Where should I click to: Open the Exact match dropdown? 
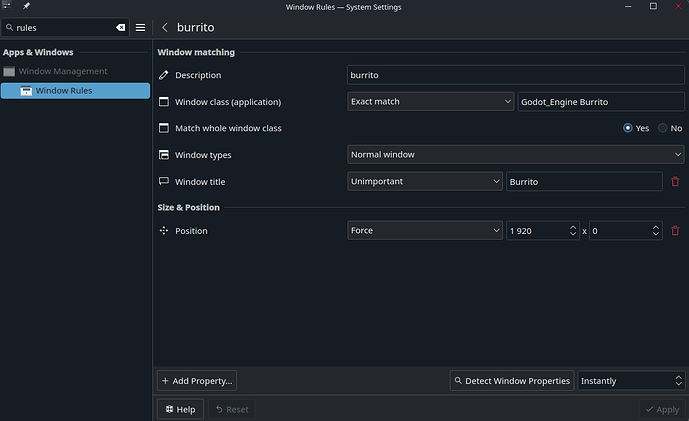click(x=429, y=101)
